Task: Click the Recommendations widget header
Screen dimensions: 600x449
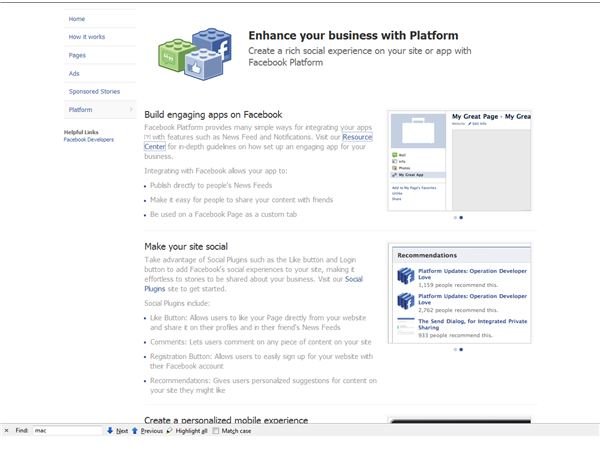Action: pyautogui.click(x=427, y=255)
